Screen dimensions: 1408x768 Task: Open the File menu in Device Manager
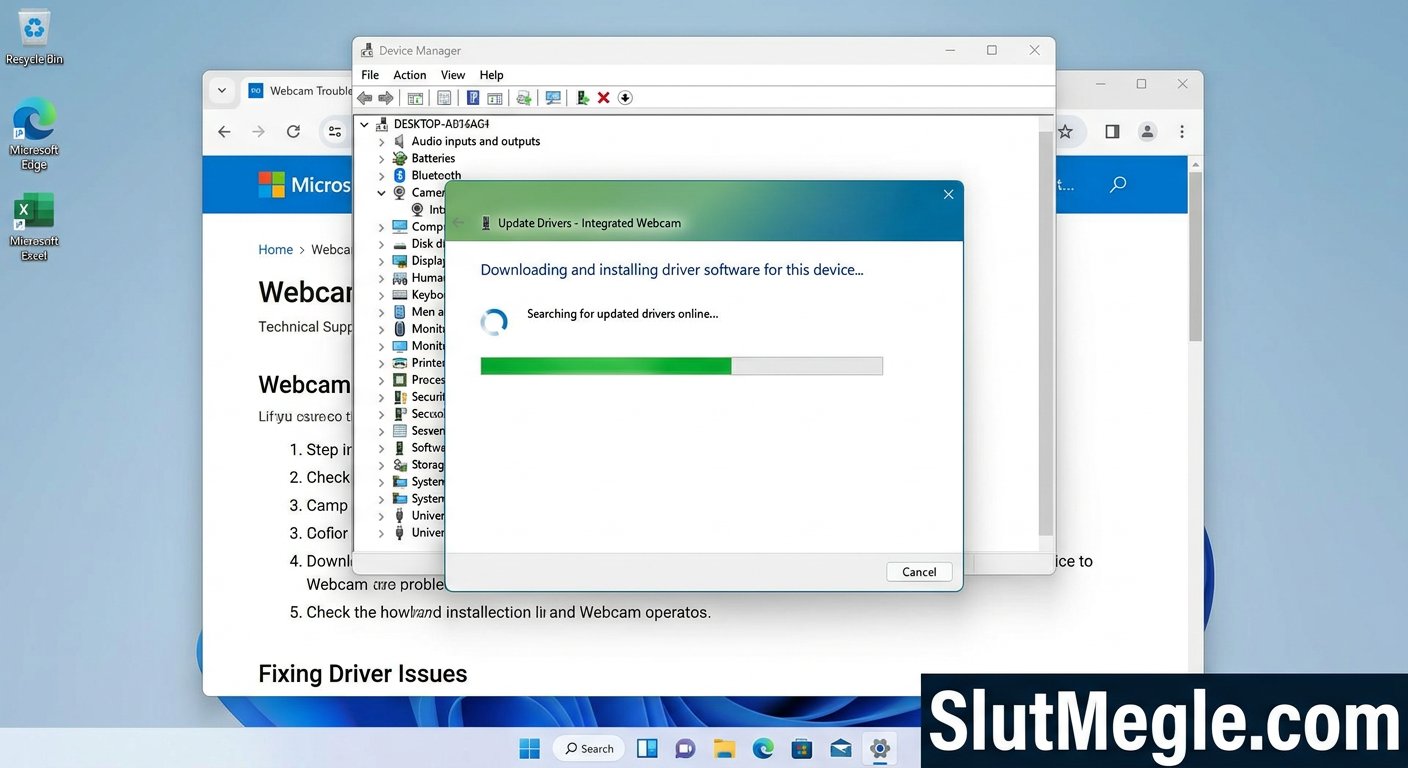[x=370, y=75]
